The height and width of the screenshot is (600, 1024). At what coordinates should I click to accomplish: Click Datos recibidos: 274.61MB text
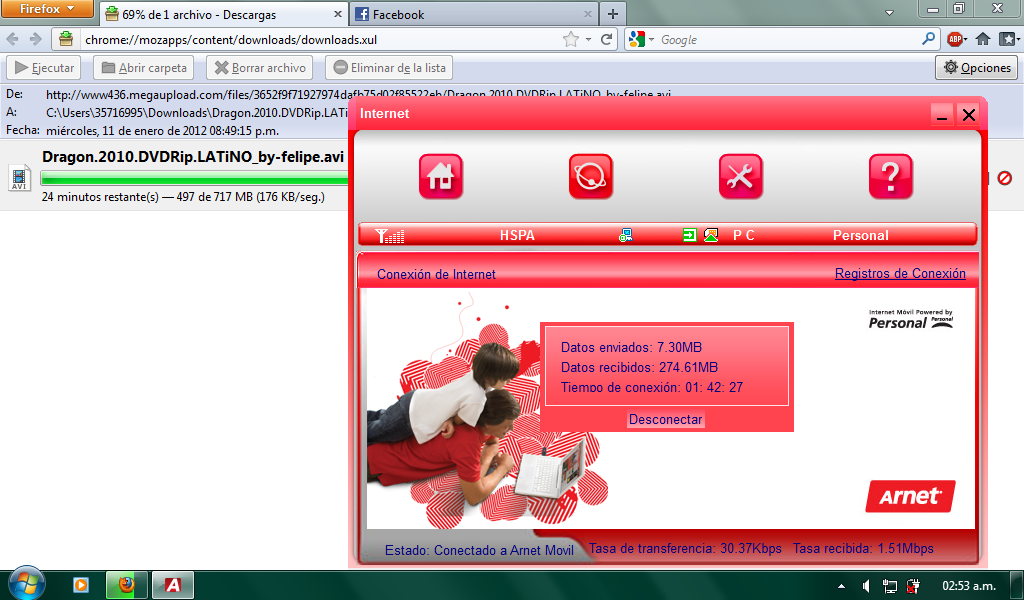[x=639, y=368]
